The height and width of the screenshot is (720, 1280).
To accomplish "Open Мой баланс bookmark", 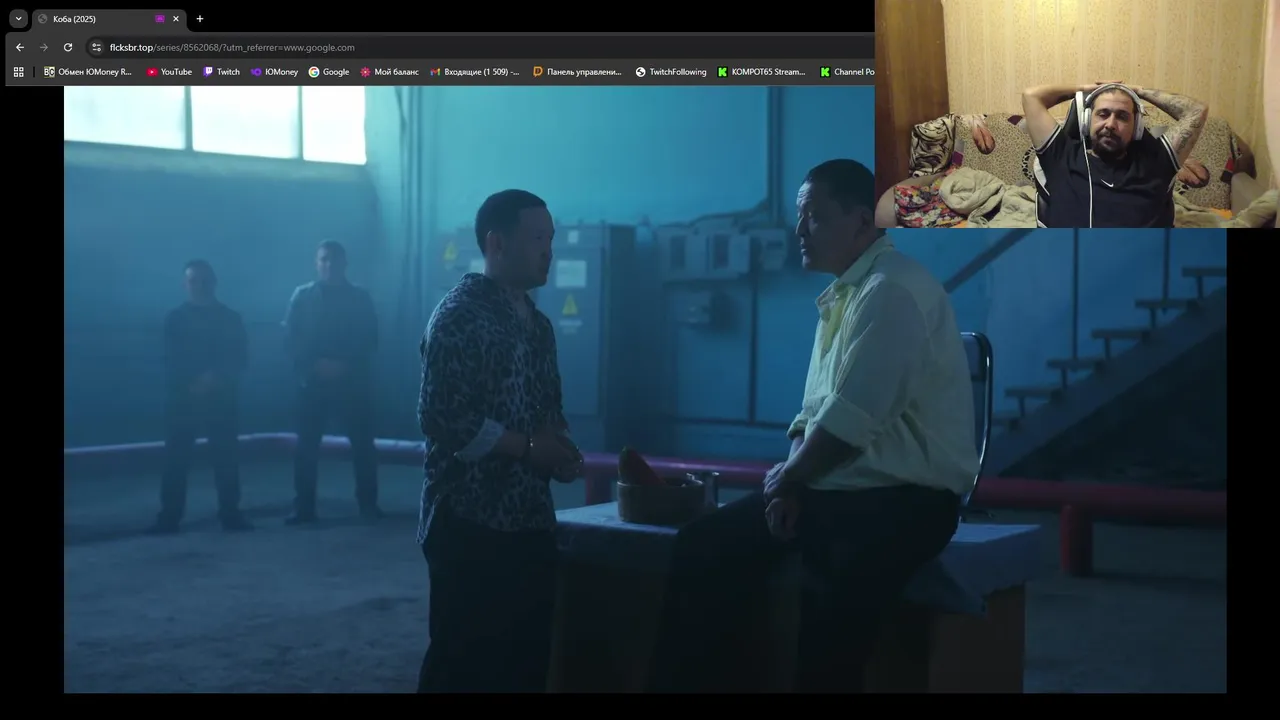I will click(x=389, y=72).
